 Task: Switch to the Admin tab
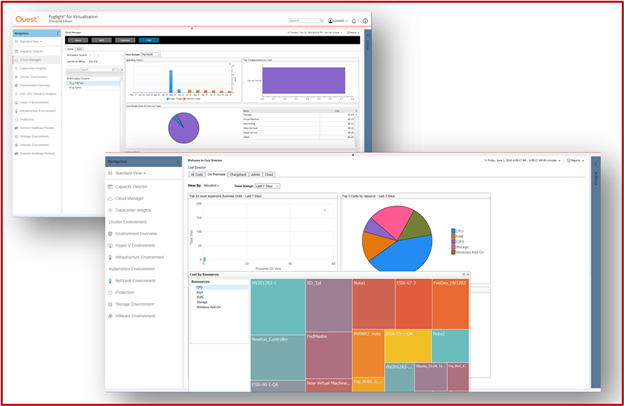click(255, 175)
